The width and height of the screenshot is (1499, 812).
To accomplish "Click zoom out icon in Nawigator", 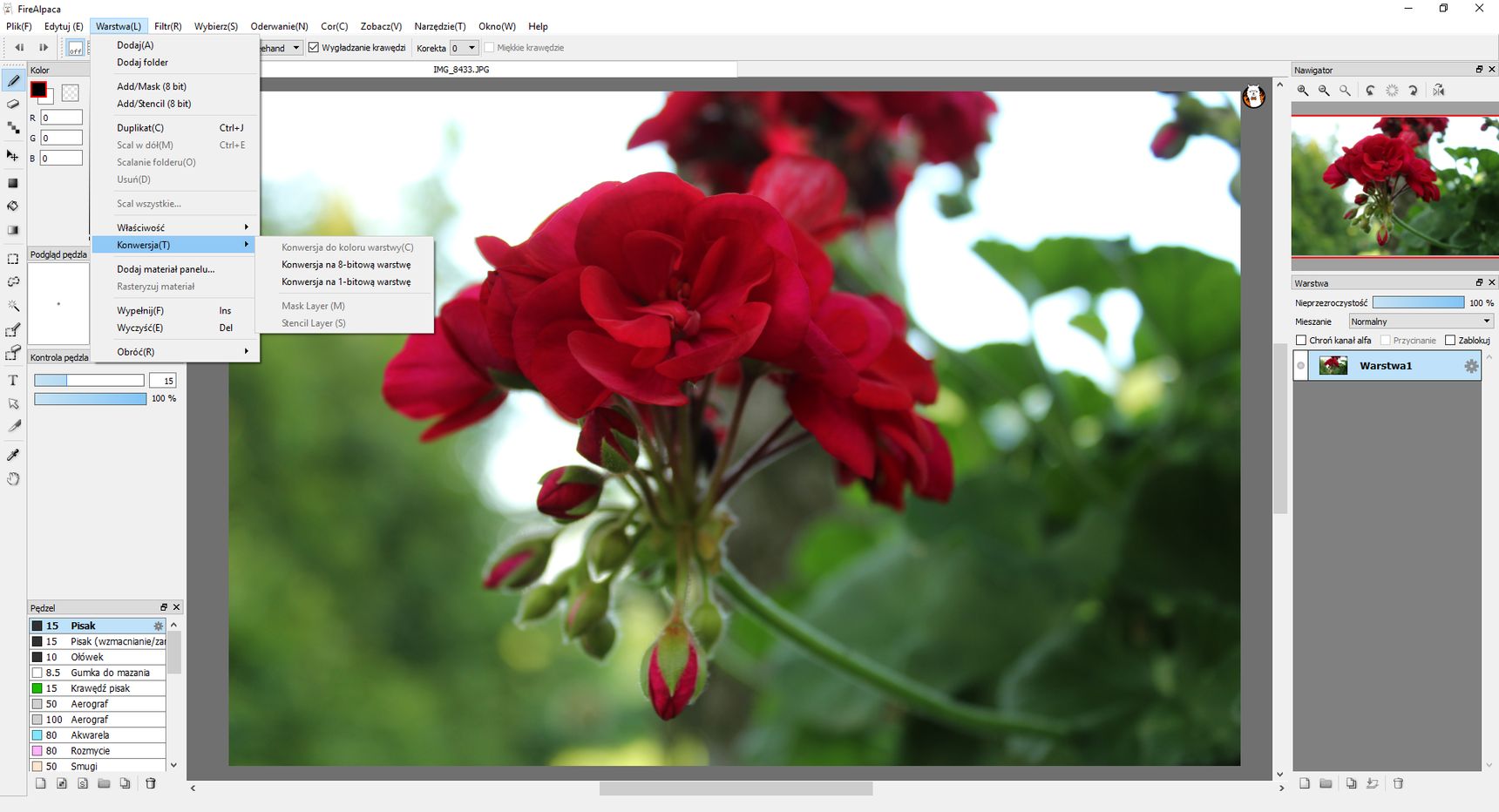I will [1324, 91].
